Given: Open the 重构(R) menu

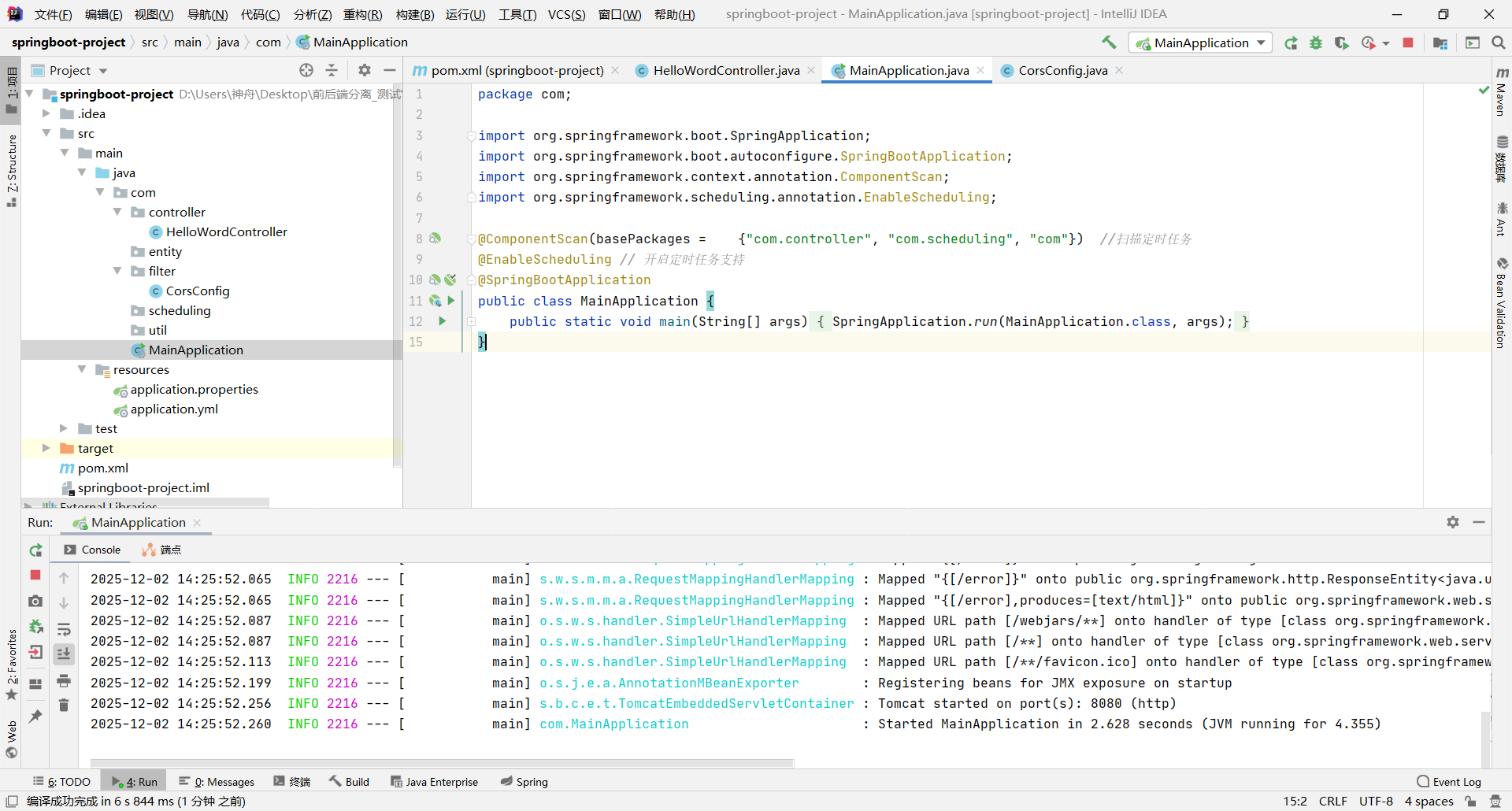Looking at the screenshot, I should tap(363, 14).
